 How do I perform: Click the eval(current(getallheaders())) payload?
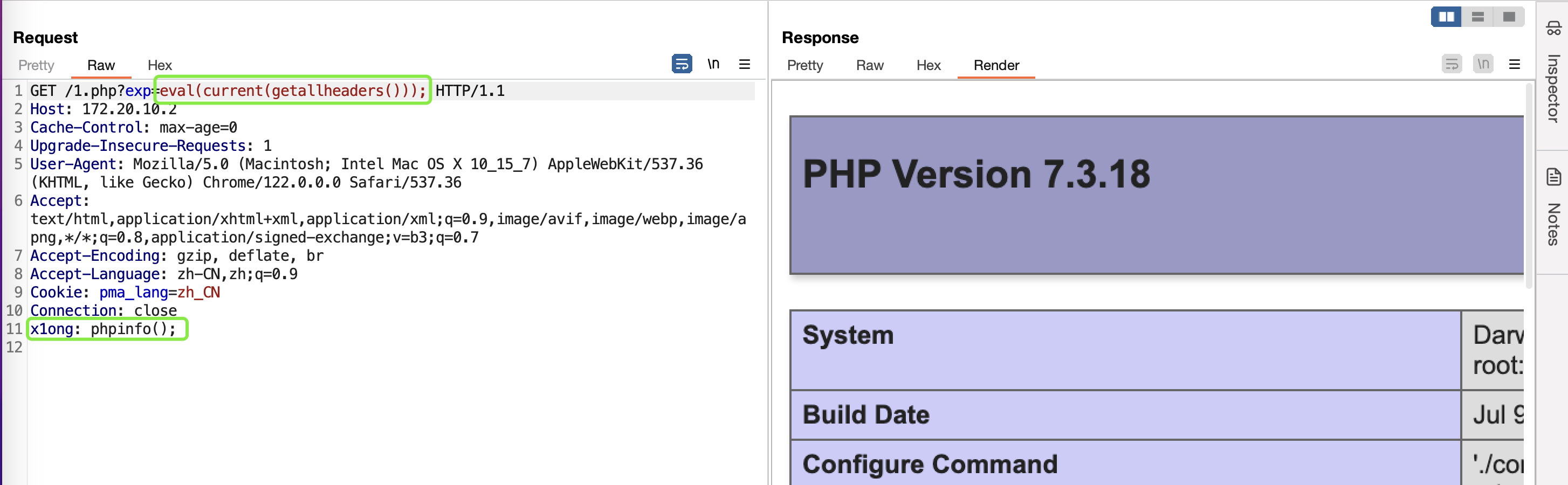coord(293,91)
